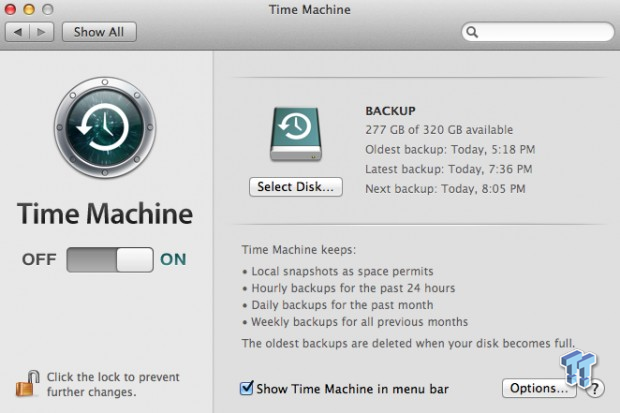The width and height of the screenshot is (620, 413).
Task: Click the red close window button
Action: tap(10, 9)
